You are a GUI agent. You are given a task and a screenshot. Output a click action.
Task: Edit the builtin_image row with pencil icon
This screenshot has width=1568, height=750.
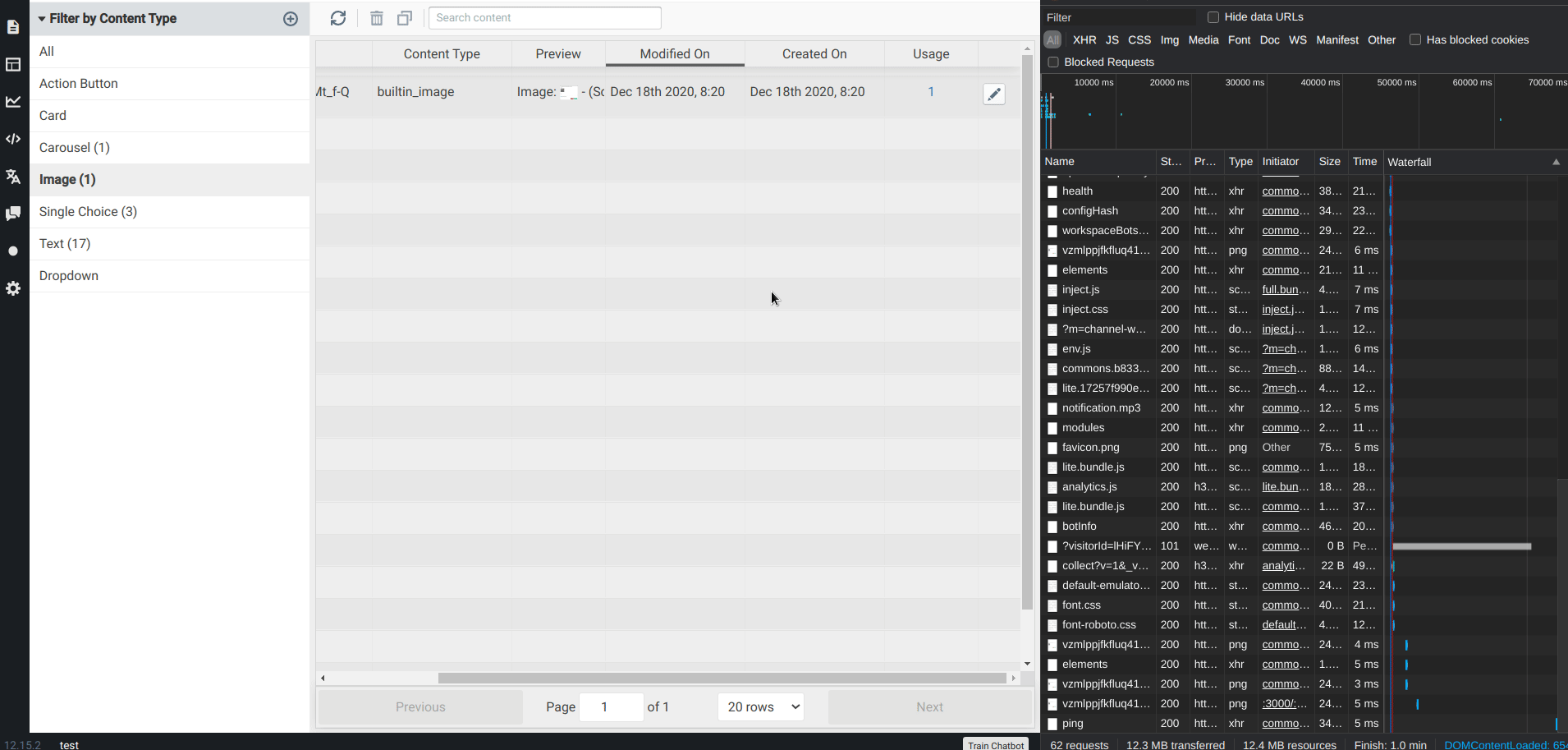994,94
